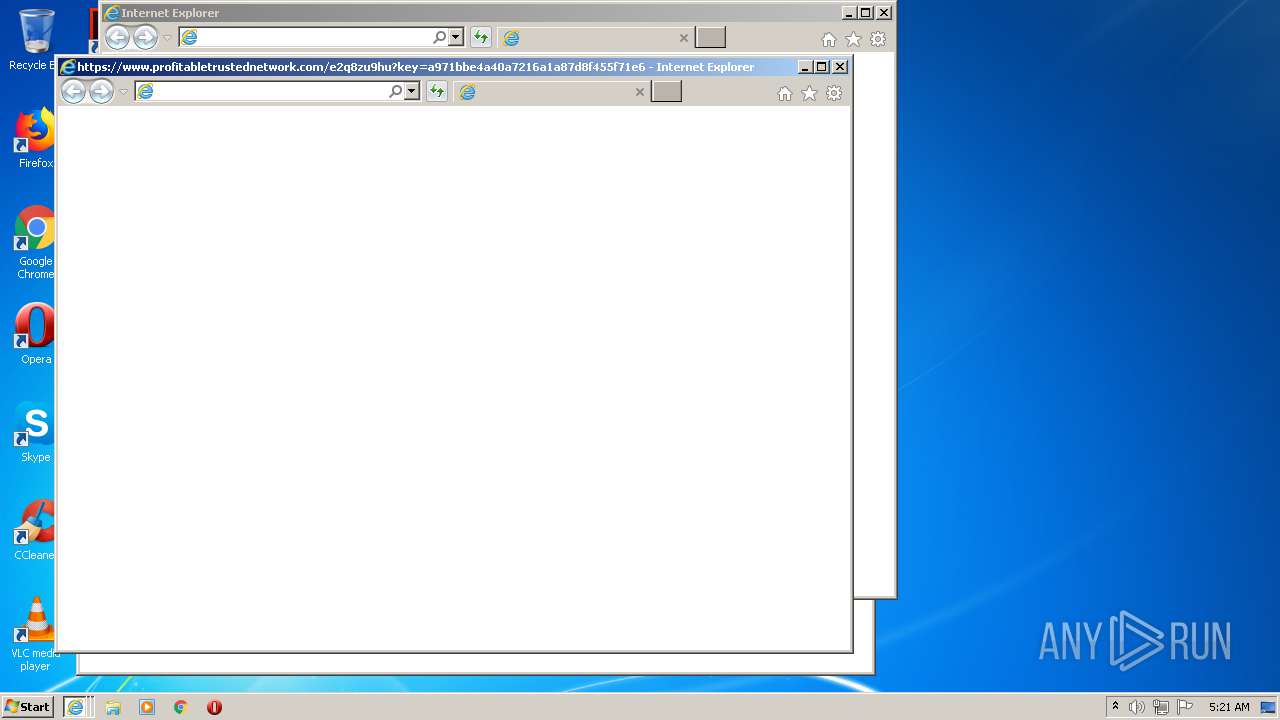Click the address bar in rear IE window
This screenshot has height=720, width=1280.
[306, 37]
